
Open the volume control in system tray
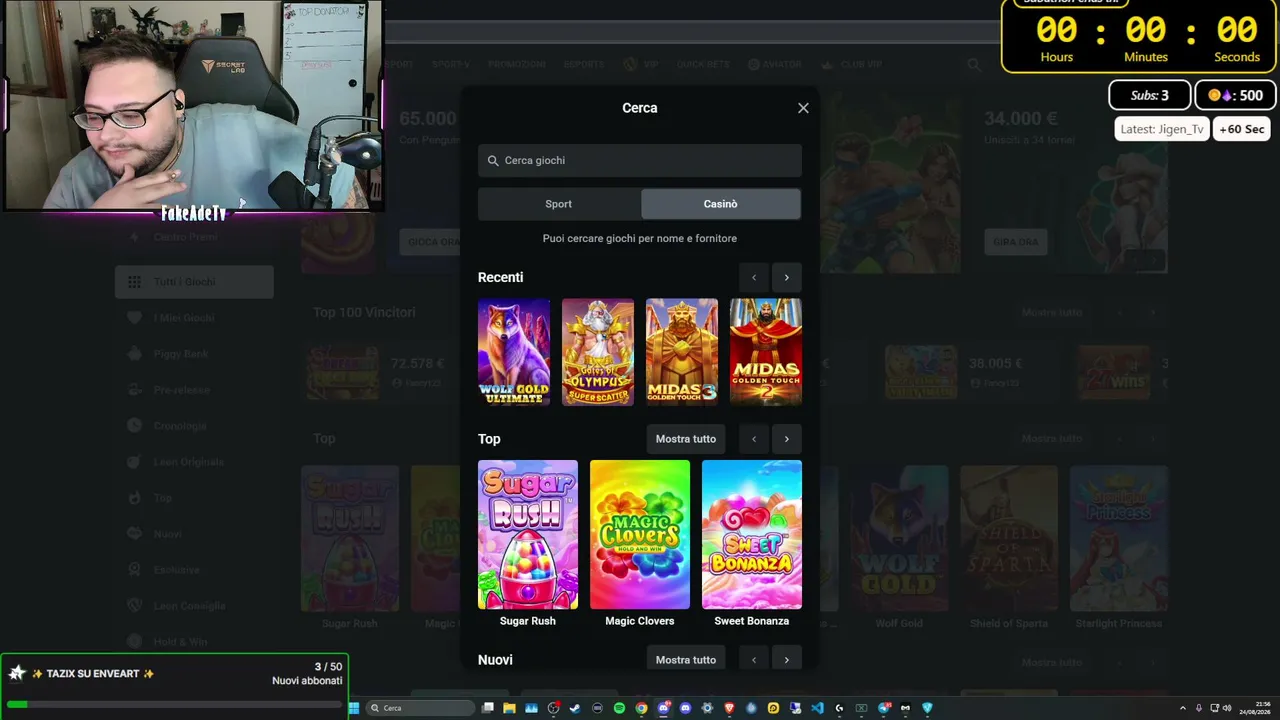(1227, 708)
